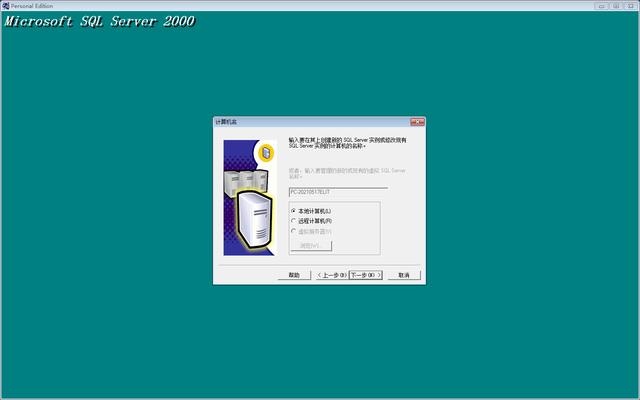Viewport: 640px width, 400px height.
Task: Click the "Microsoft SQL Server 2000" heading text
Action: pyautogui.click(x=100, y=21)
